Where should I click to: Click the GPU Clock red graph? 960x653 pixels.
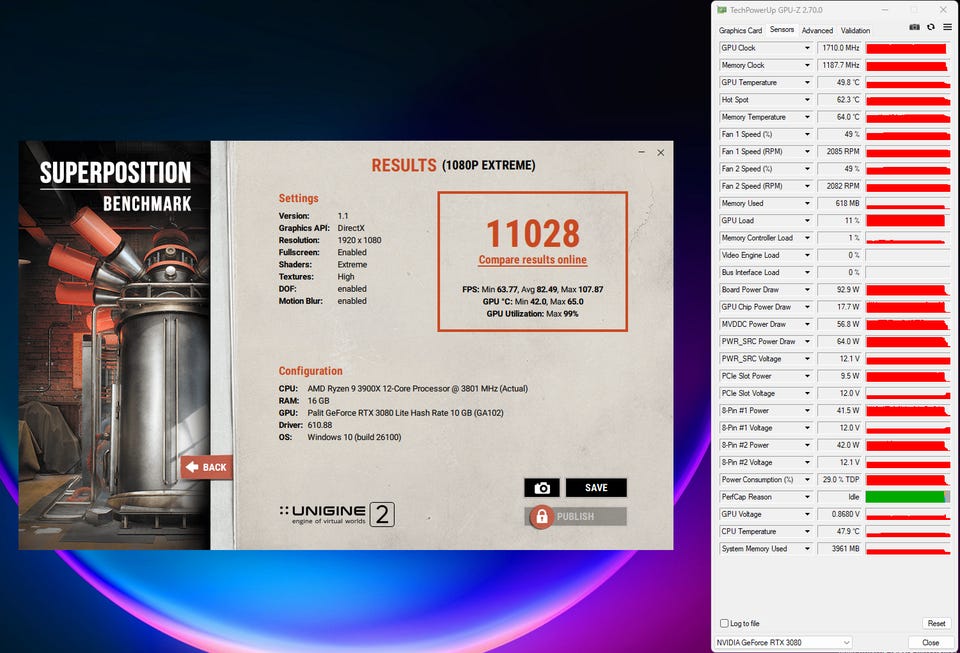(x=907, y=48)
